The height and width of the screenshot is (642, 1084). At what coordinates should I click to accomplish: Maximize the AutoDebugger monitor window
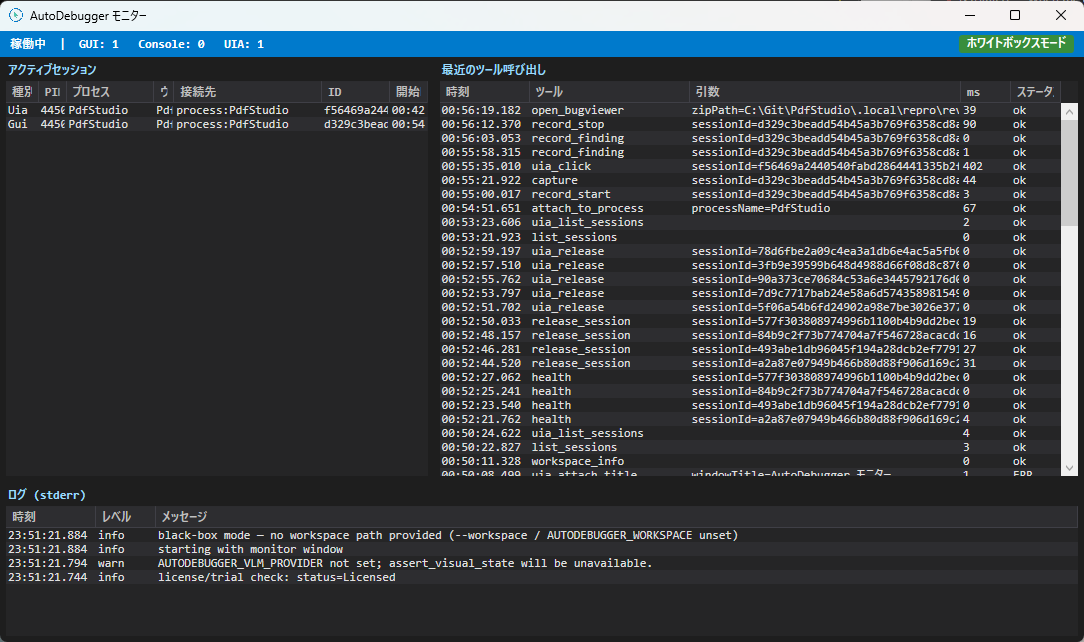pos(1015,15)
